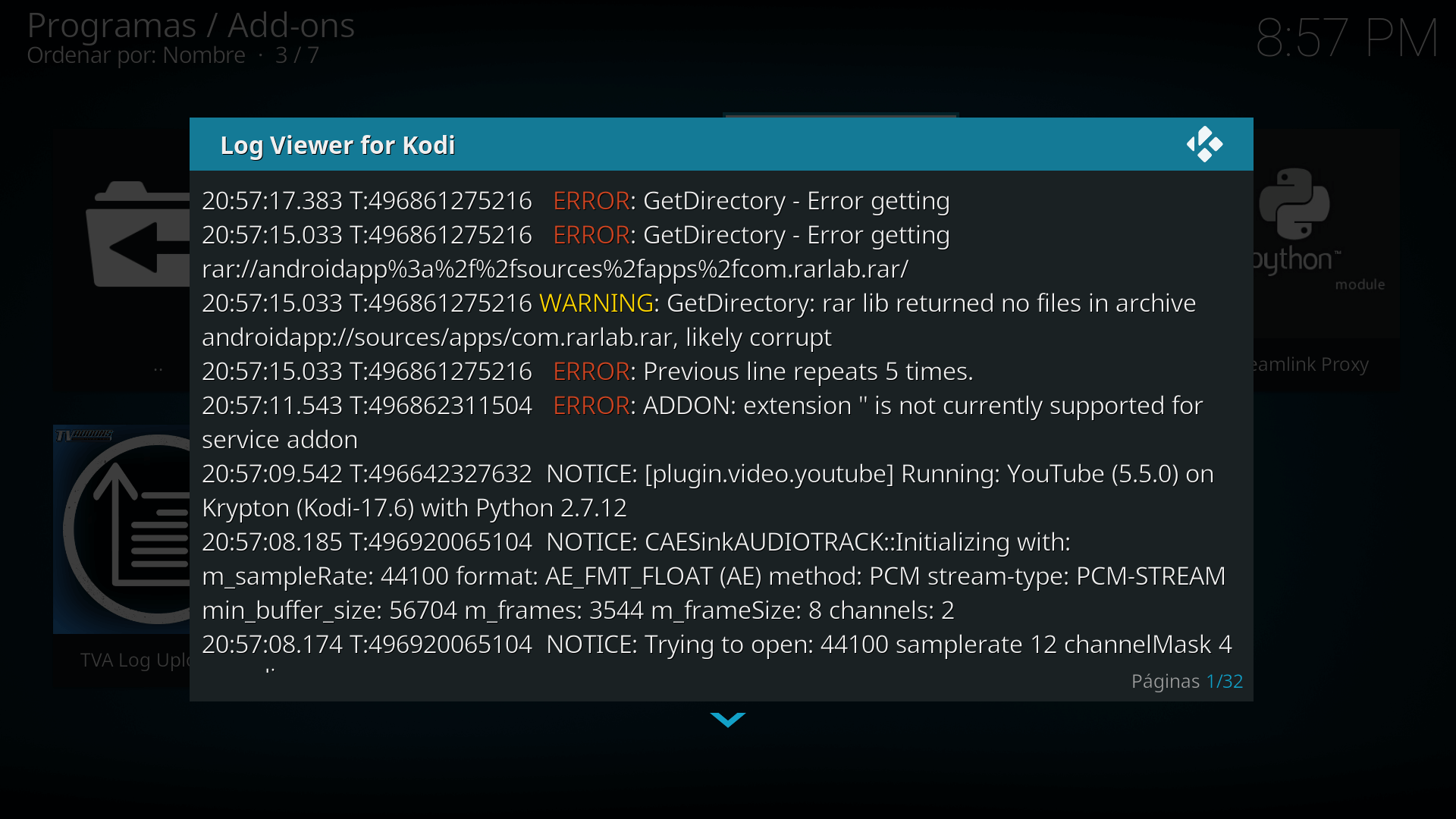Click the 20:57:17.383 GetDirectory error line
Image resolution: width=1456 pixels, height=819 pixels.
click(x=575, y=201)
